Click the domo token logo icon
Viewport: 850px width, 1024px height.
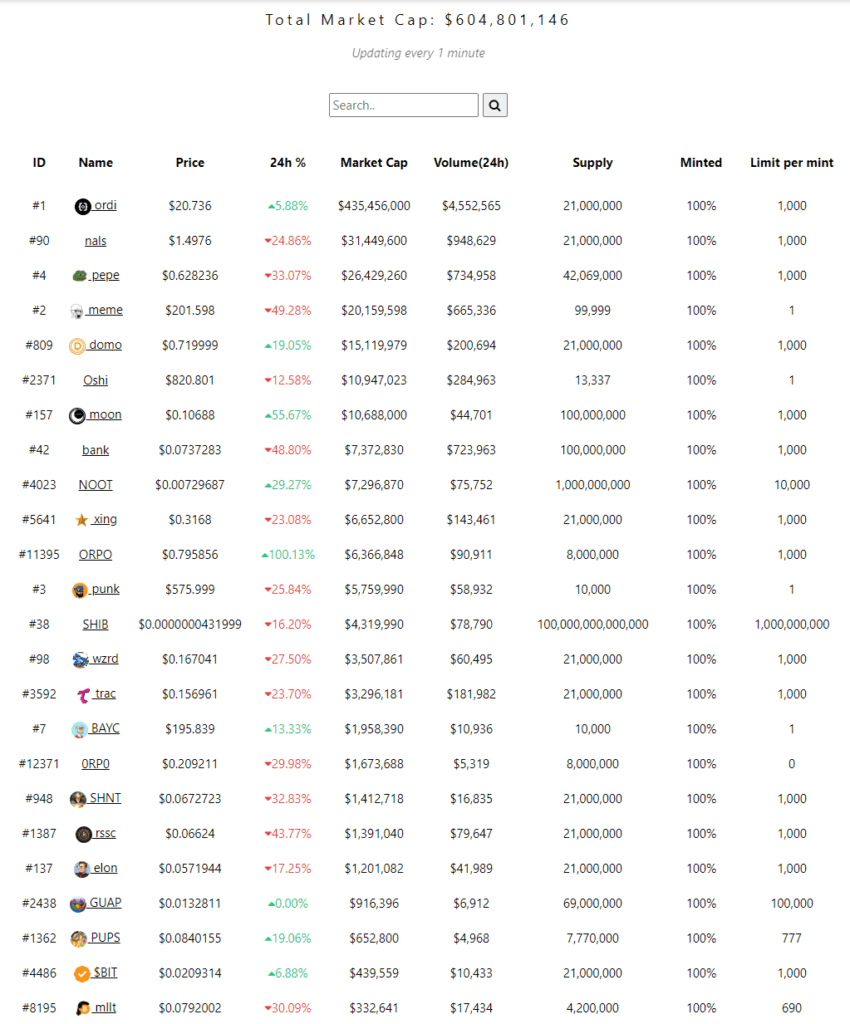click(77, 346)
